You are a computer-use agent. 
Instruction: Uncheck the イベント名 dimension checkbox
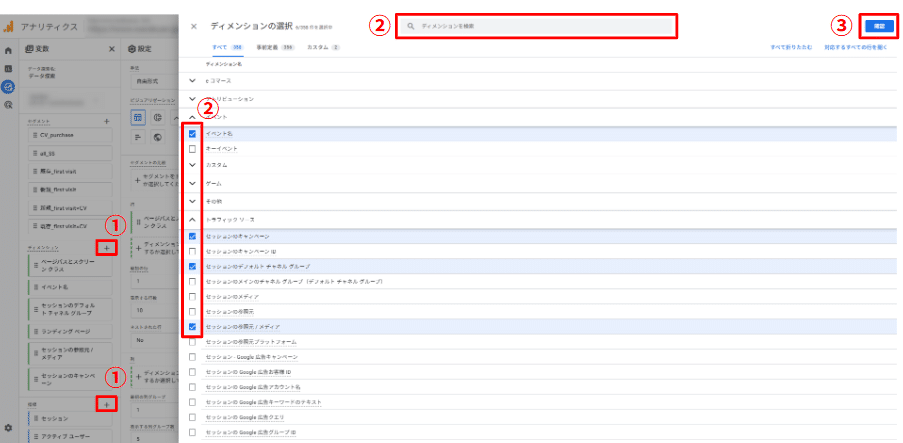[192, 133]
